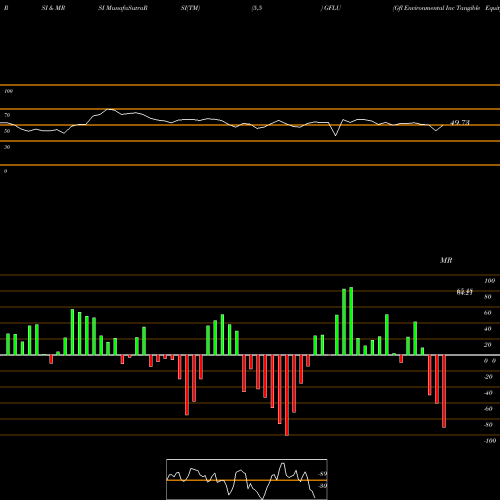
Task: Click the current RSI value 49.73
Action: click(460, 123)
